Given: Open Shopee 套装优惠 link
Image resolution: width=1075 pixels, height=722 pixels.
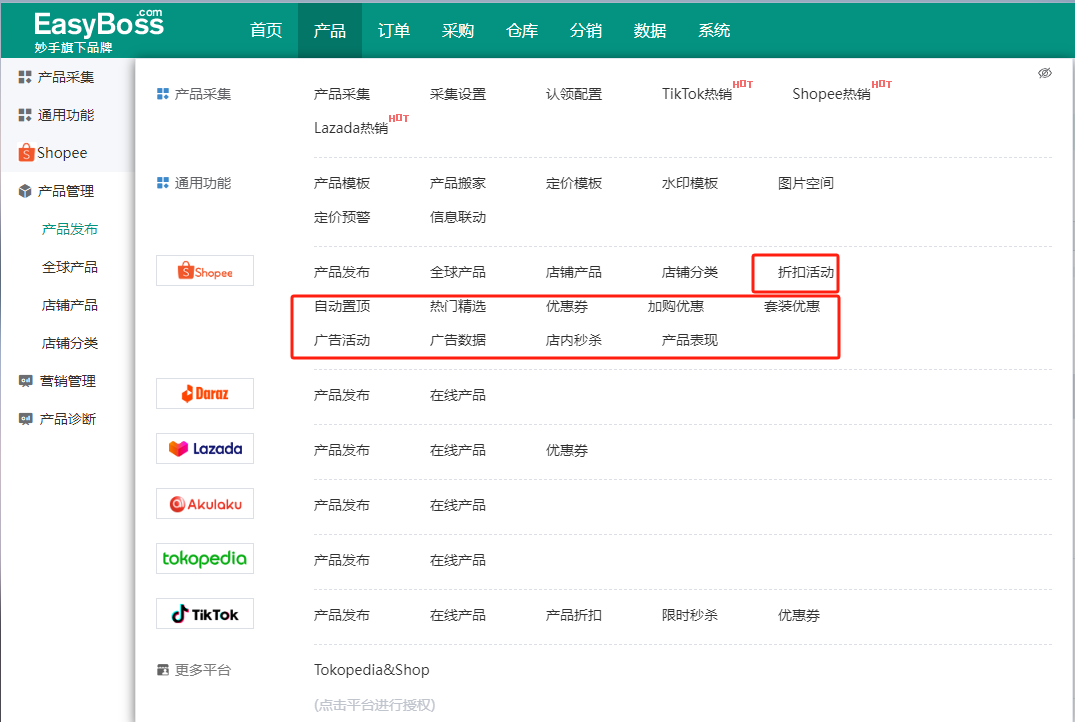Looking at the screenshot, I should coord(792,306).
